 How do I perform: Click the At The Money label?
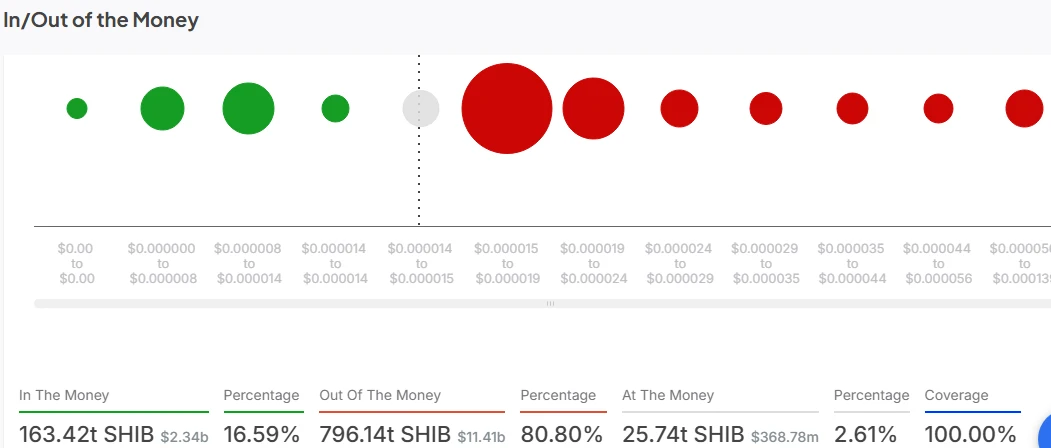tap(668, 395)
